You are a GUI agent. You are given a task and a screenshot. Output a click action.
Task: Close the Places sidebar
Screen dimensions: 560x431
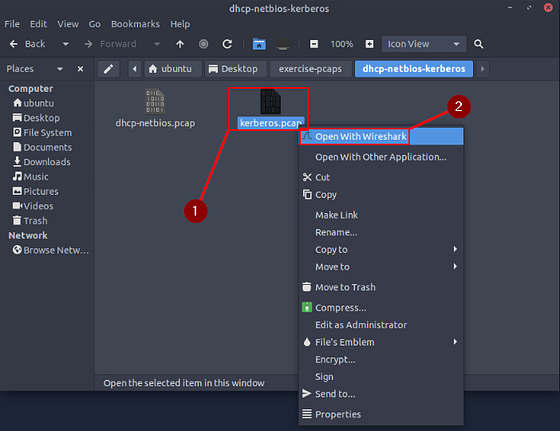click(80, 69)
